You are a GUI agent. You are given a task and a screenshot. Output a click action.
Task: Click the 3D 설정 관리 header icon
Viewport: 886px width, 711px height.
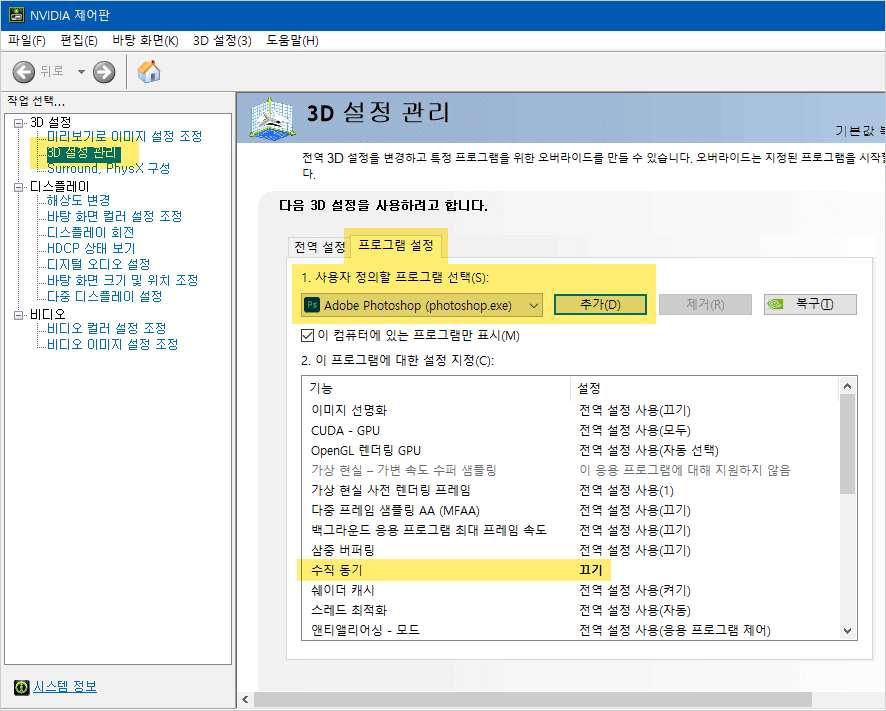pyautogui.click(x=272, y=118)
